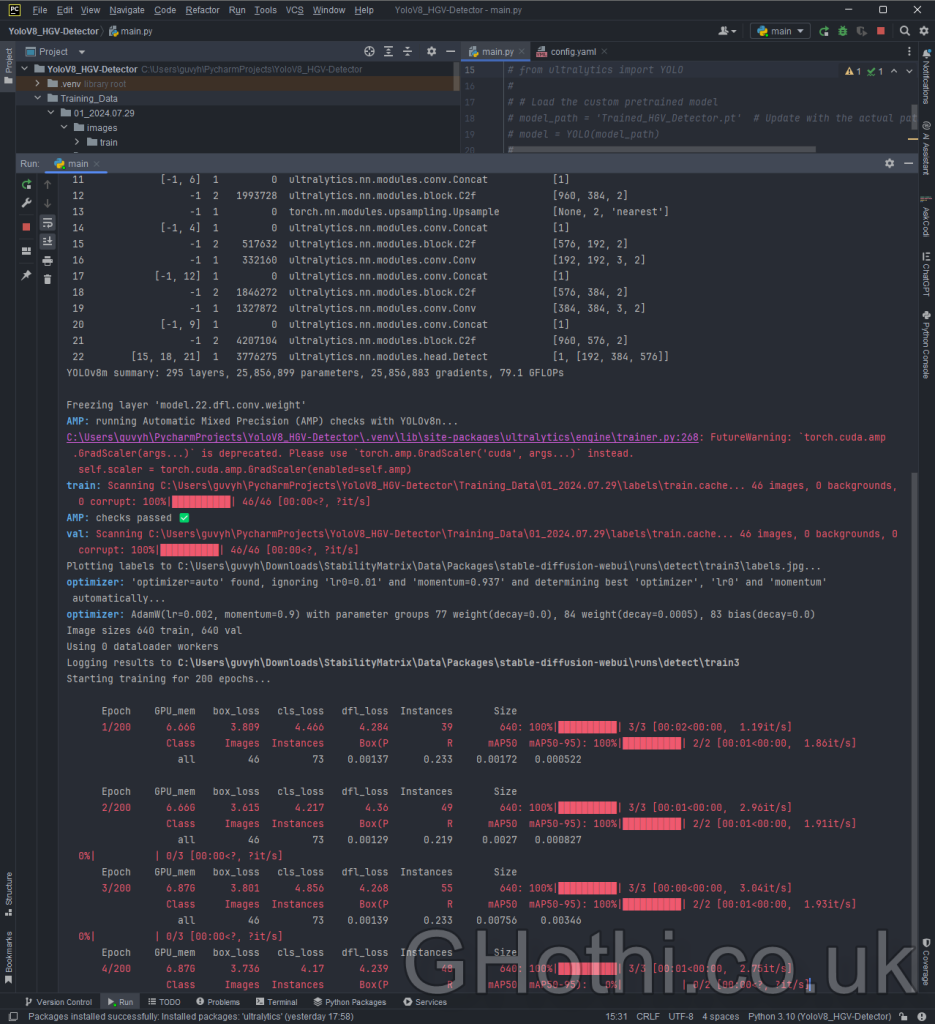The width and height of the screenshot is (935, 1024).
Task: Switch to the config.yaml editor tab
Action: [573, 51]
